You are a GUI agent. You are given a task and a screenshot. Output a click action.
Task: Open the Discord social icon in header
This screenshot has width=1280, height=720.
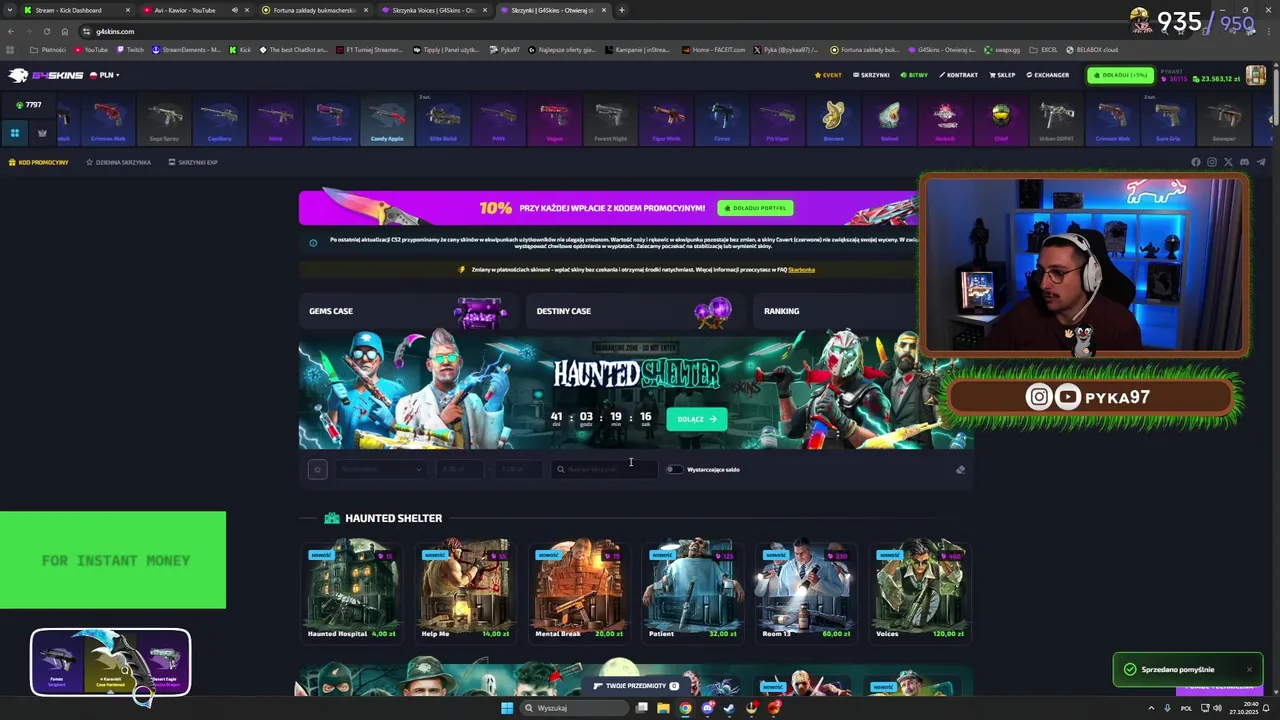click(x=1244, y=162)
